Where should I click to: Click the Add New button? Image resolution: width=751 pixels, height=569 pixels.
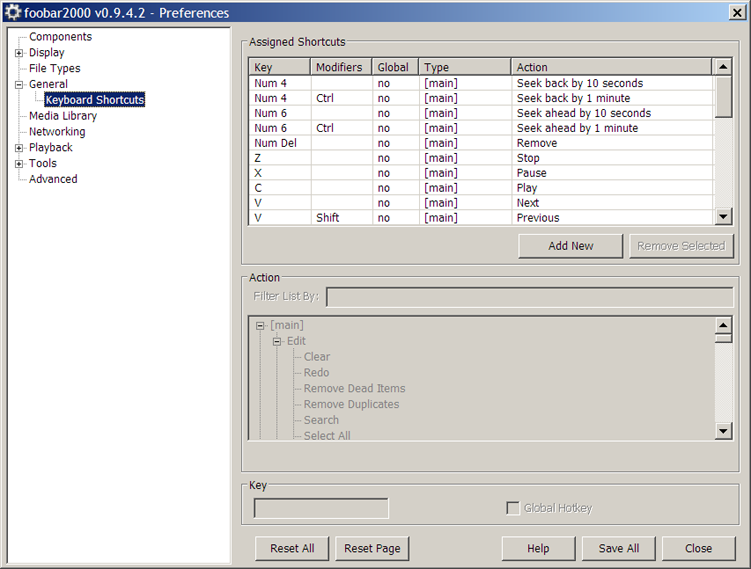pos(570,246)
